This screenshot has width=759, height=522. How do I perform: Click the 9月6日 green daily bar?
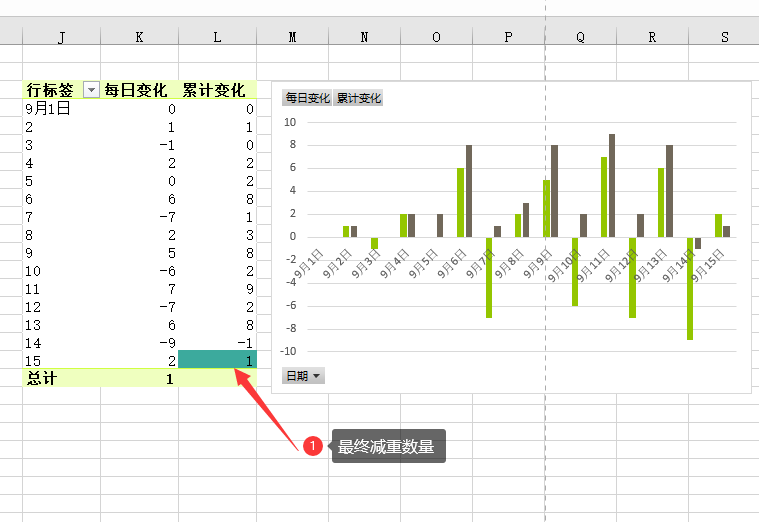tap(460, 203)
